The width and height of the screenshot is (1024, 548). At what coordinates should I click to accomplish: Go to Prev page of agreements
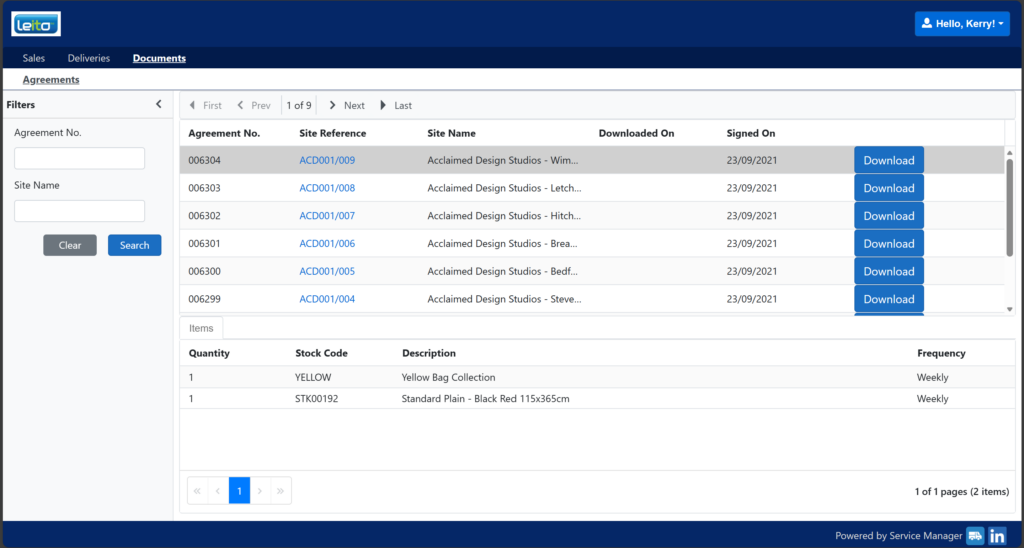pos(253,105)
